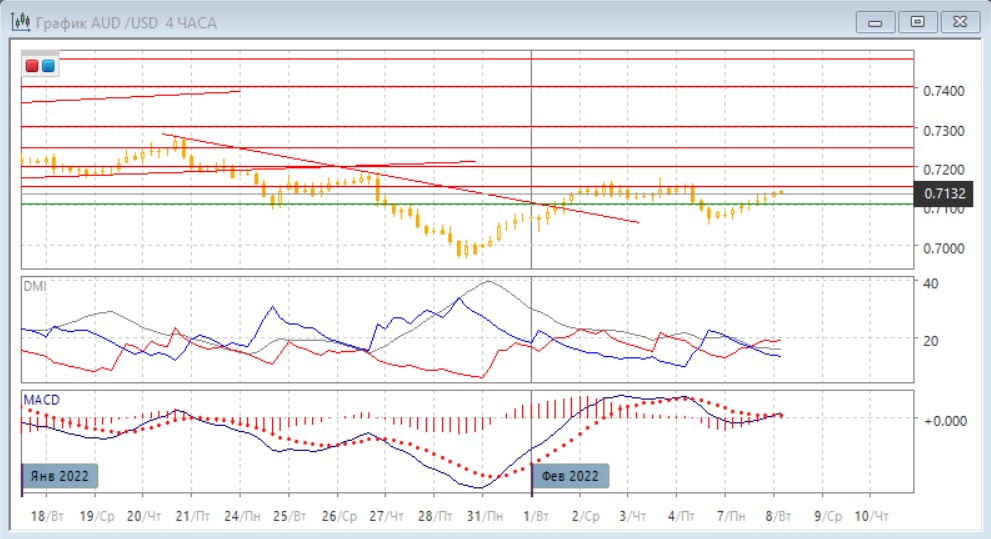Click the 0.7000 price level on scale

point(942,248)
